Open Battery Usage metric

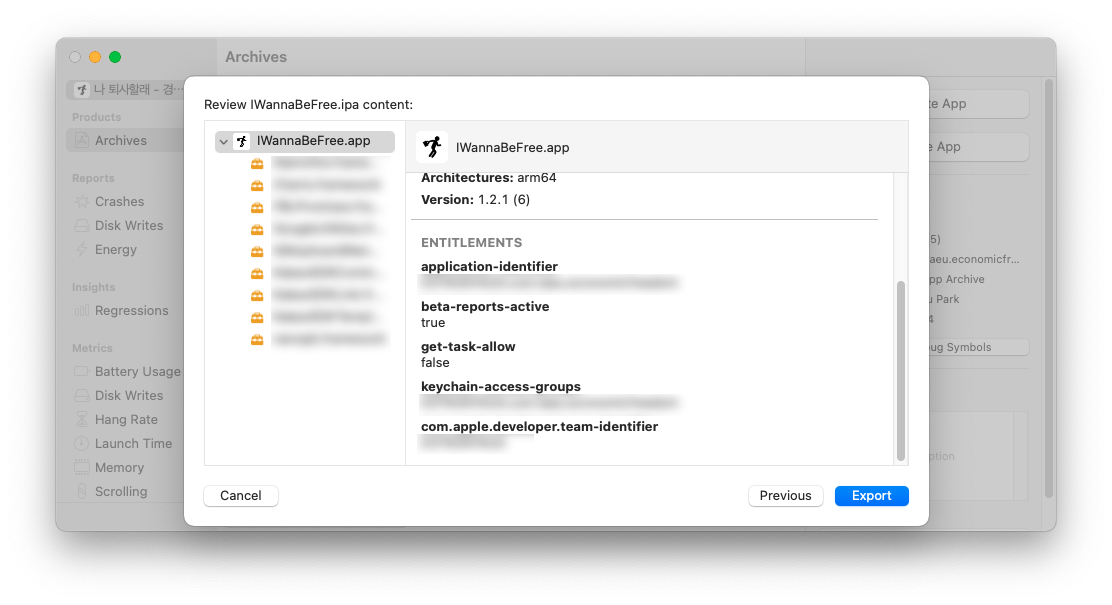[x=137, y=372]
